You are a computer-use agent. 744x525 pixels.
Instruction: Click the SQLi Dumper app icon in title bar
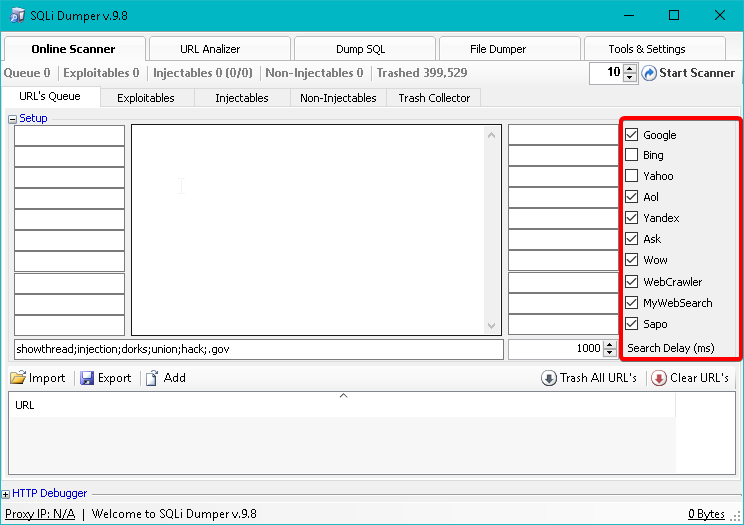18,15
